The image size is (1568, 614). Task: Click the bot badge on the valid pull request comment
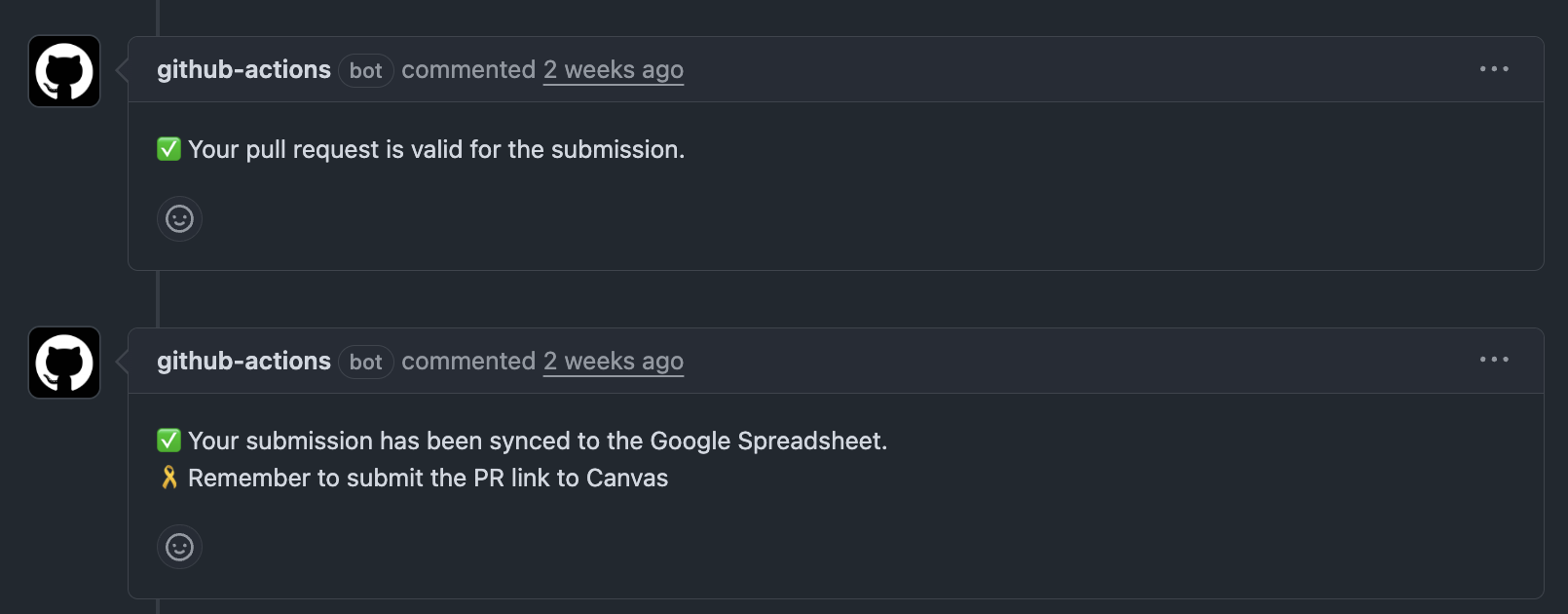366,71
